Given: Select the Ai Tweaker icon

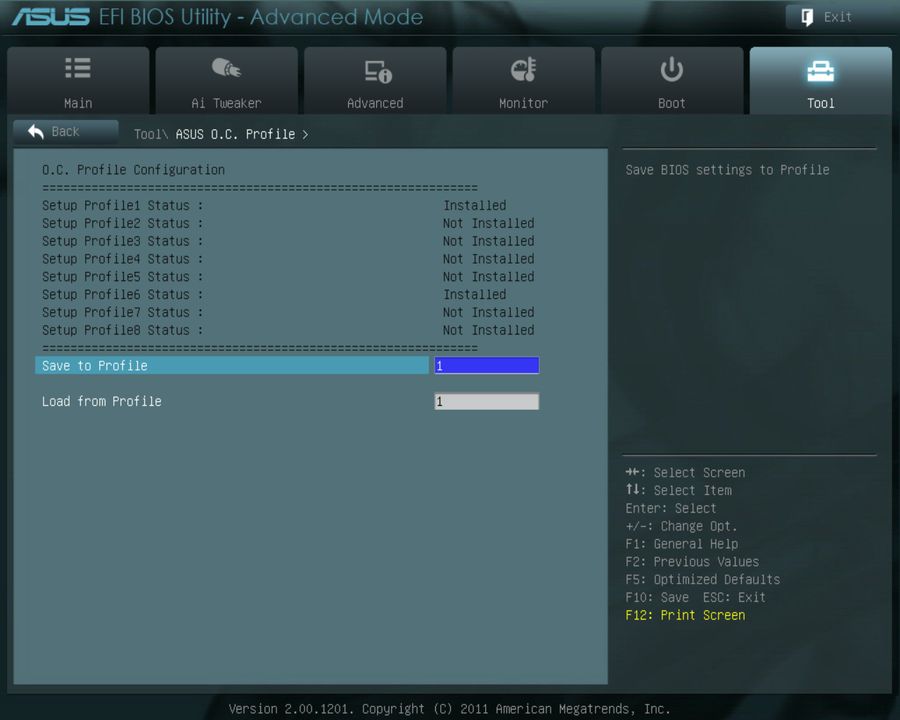Looking at the screenshot, I should pyautogui.click(x=226, y=68).
